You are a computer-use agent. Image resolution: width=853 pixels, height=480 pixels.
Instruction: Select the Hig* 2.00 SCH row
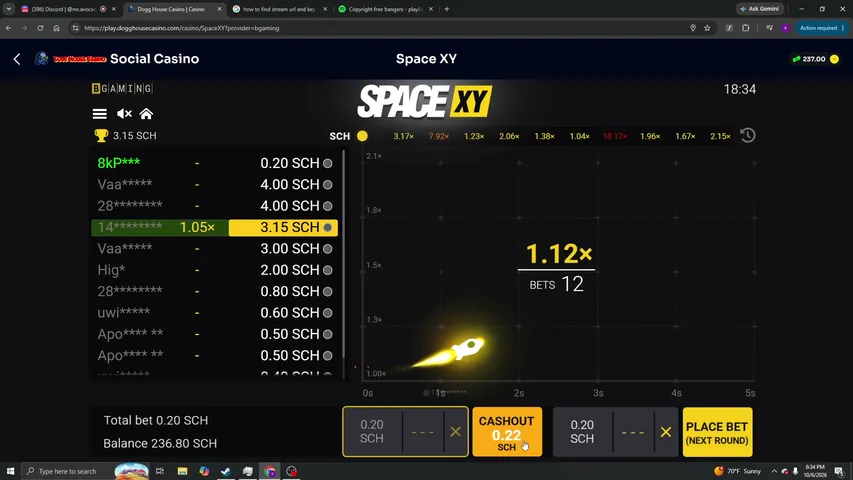click(x=214, y=270)
